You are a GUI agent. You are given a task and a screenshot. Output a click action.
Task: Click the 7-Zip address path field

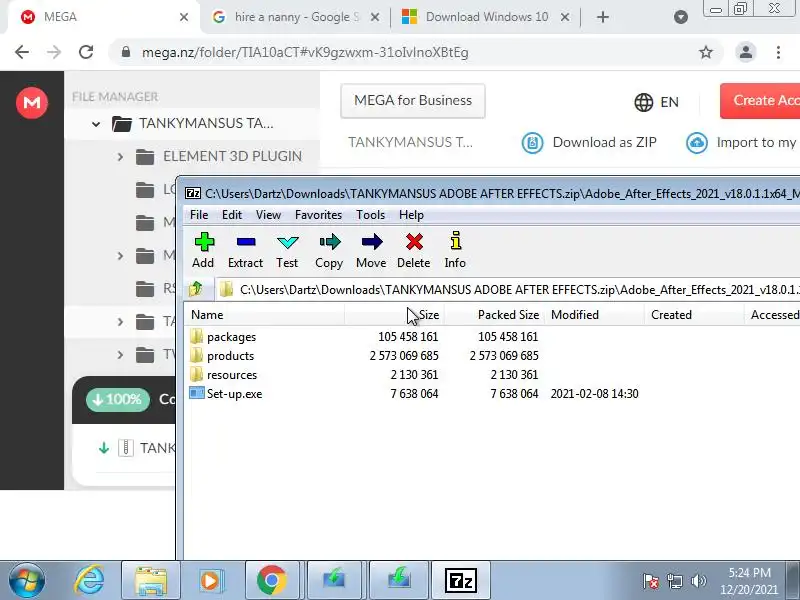508,290
